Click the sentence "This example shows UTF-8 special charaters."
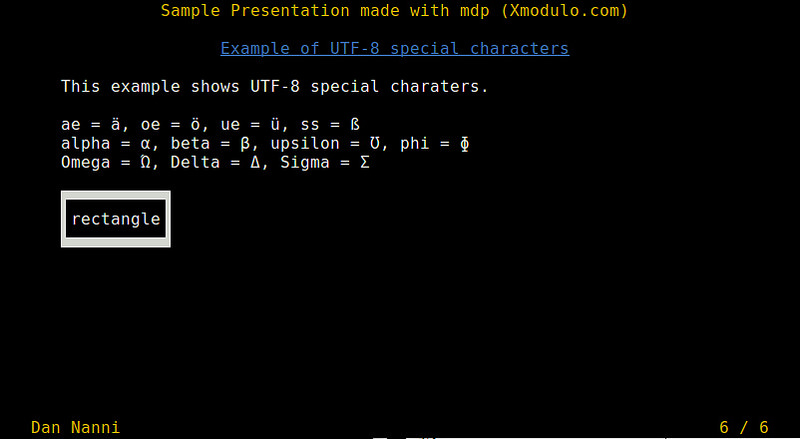Screen dimensions: 800x439 pos(275,86)
